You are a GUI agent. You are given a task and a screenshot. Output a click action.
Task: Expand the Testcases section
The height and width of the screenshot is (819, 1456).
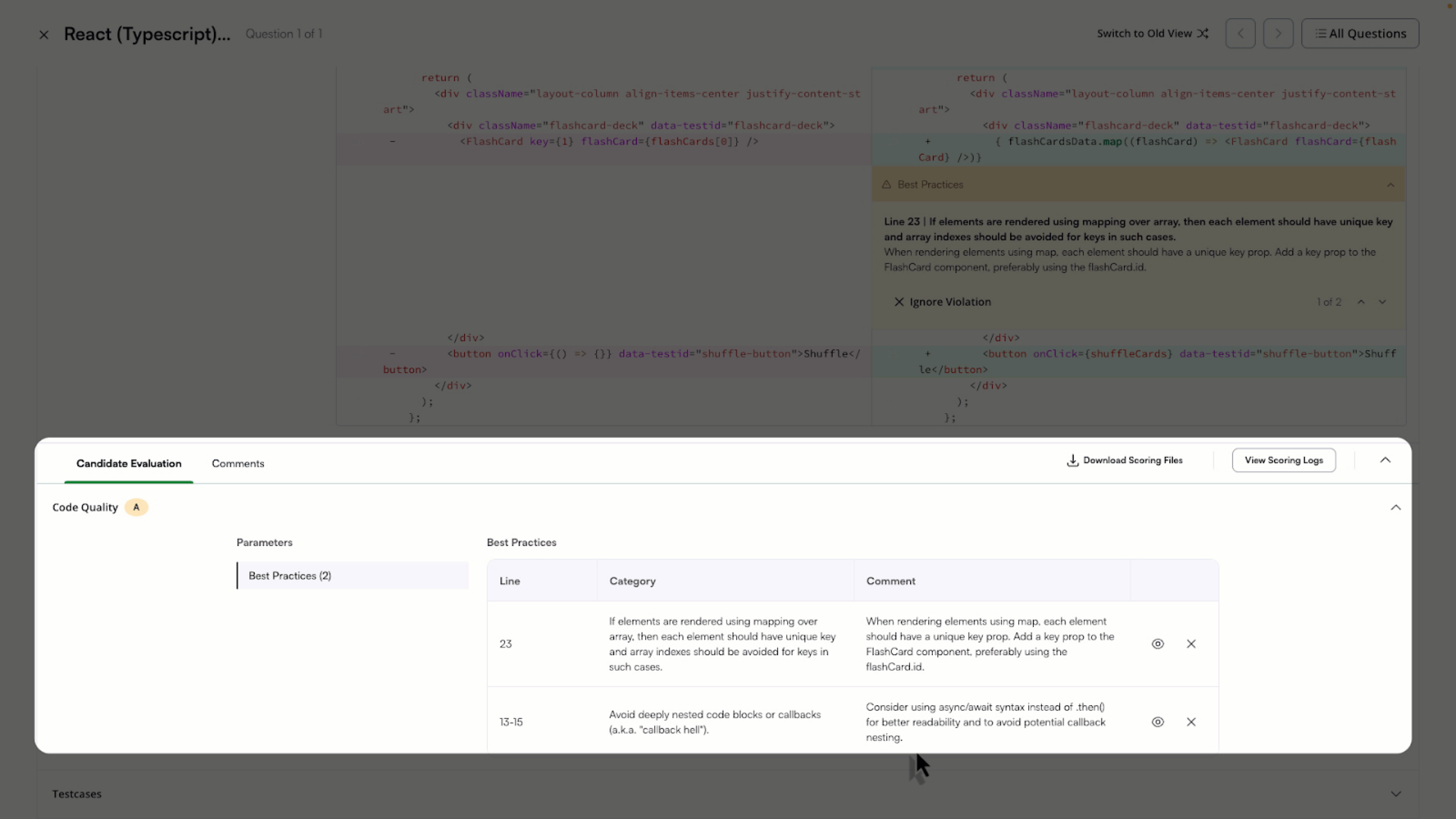coord(1395,794)
